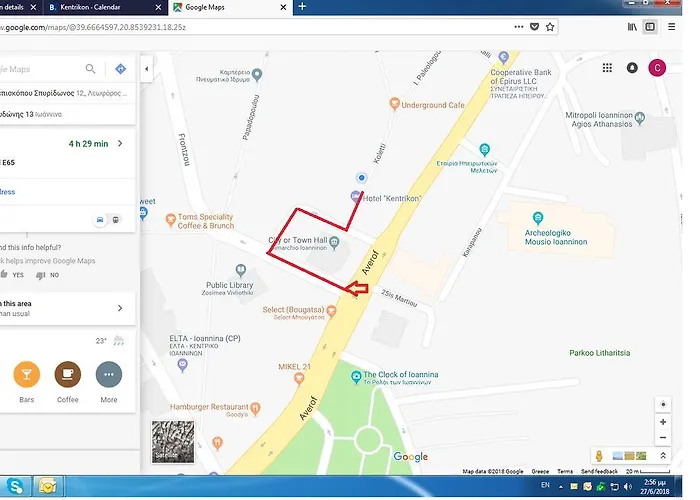Expand the imagery strip double chevron
The height and width of the screenshot is (500, 700).
point(663,456)
